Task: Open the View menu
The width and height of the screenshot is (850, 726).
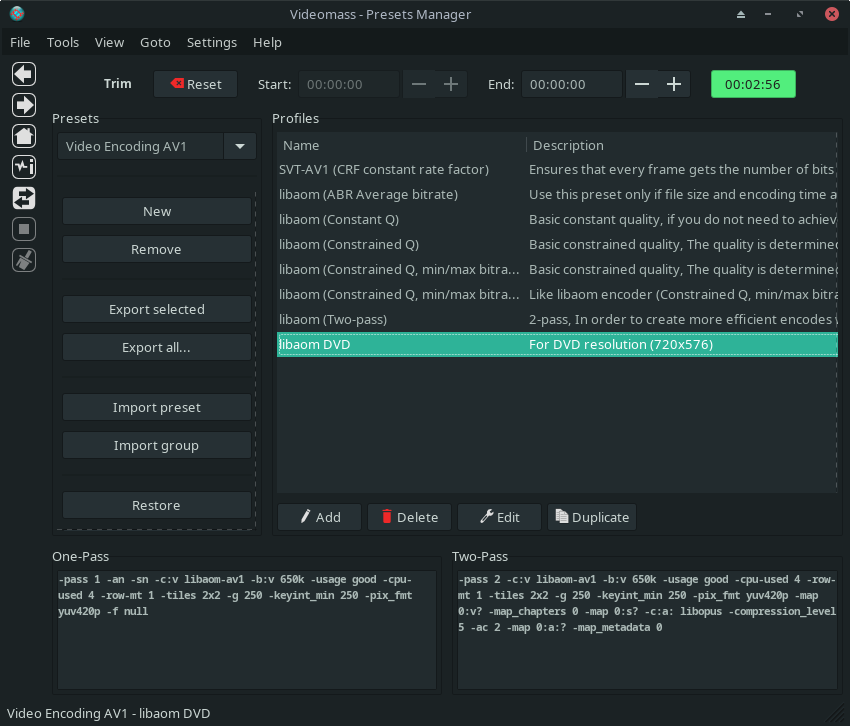Action: 110,42
